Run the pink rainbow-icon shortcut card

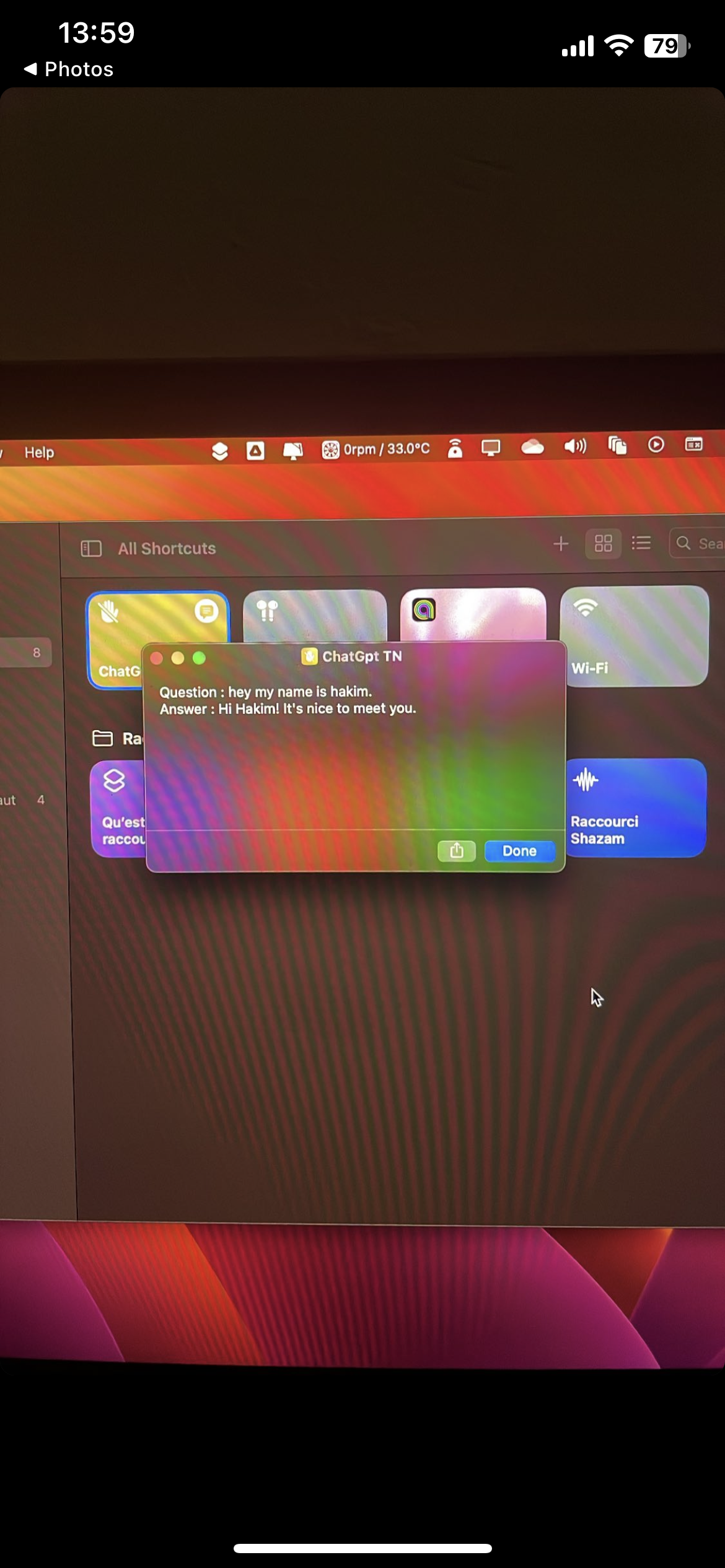tap(473, 614)
